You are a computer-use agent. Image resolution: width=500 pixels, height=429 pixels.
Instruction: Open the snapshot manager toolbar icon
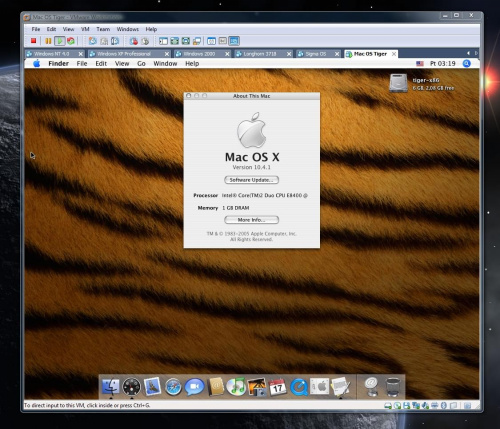(115, 41)
